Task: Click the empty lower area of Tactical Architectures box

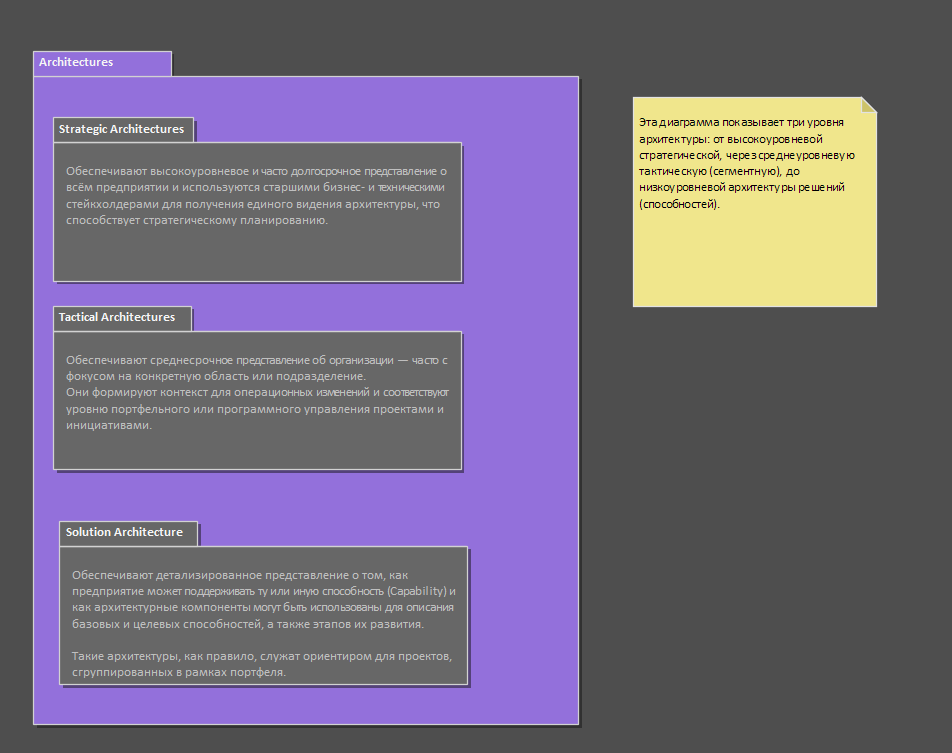Action: click(x=257, y=450)
